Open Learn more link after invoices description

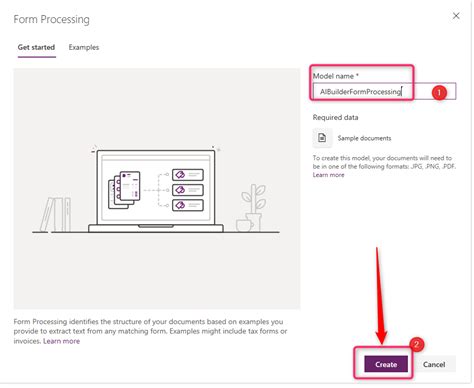62,341
